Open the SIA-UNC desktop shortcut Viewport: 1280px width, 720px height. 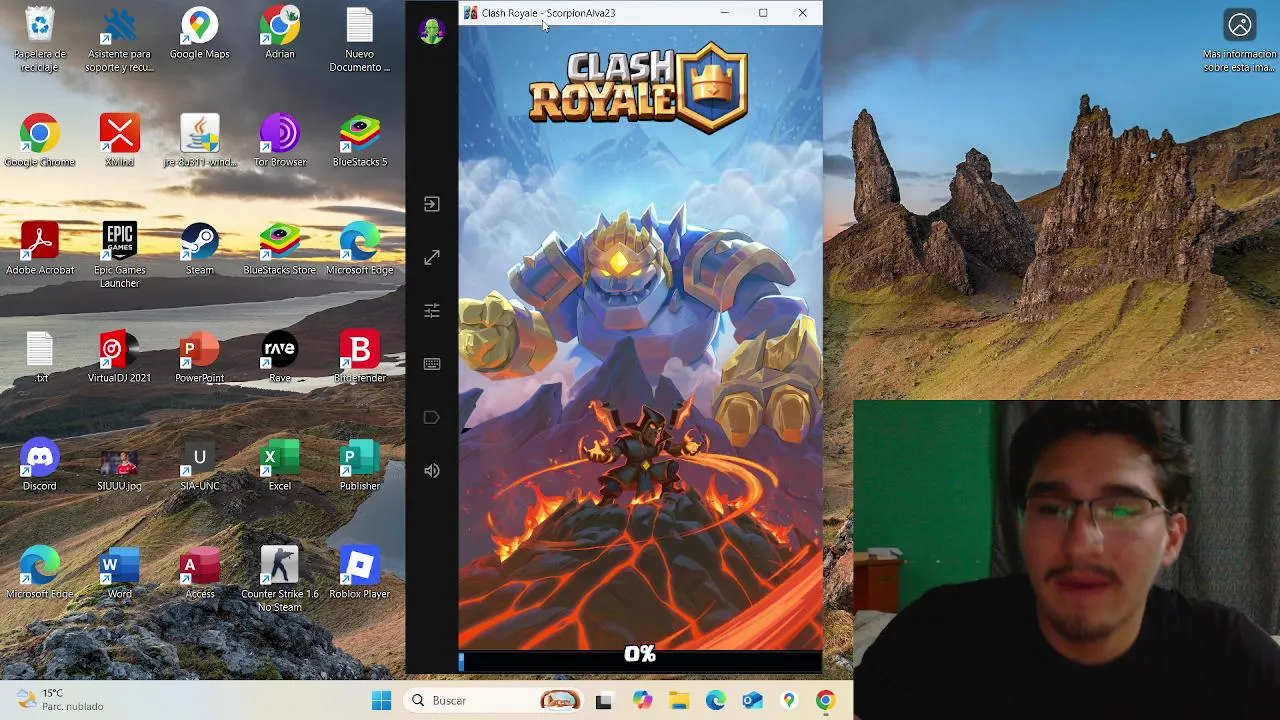(x=199, y=465)
